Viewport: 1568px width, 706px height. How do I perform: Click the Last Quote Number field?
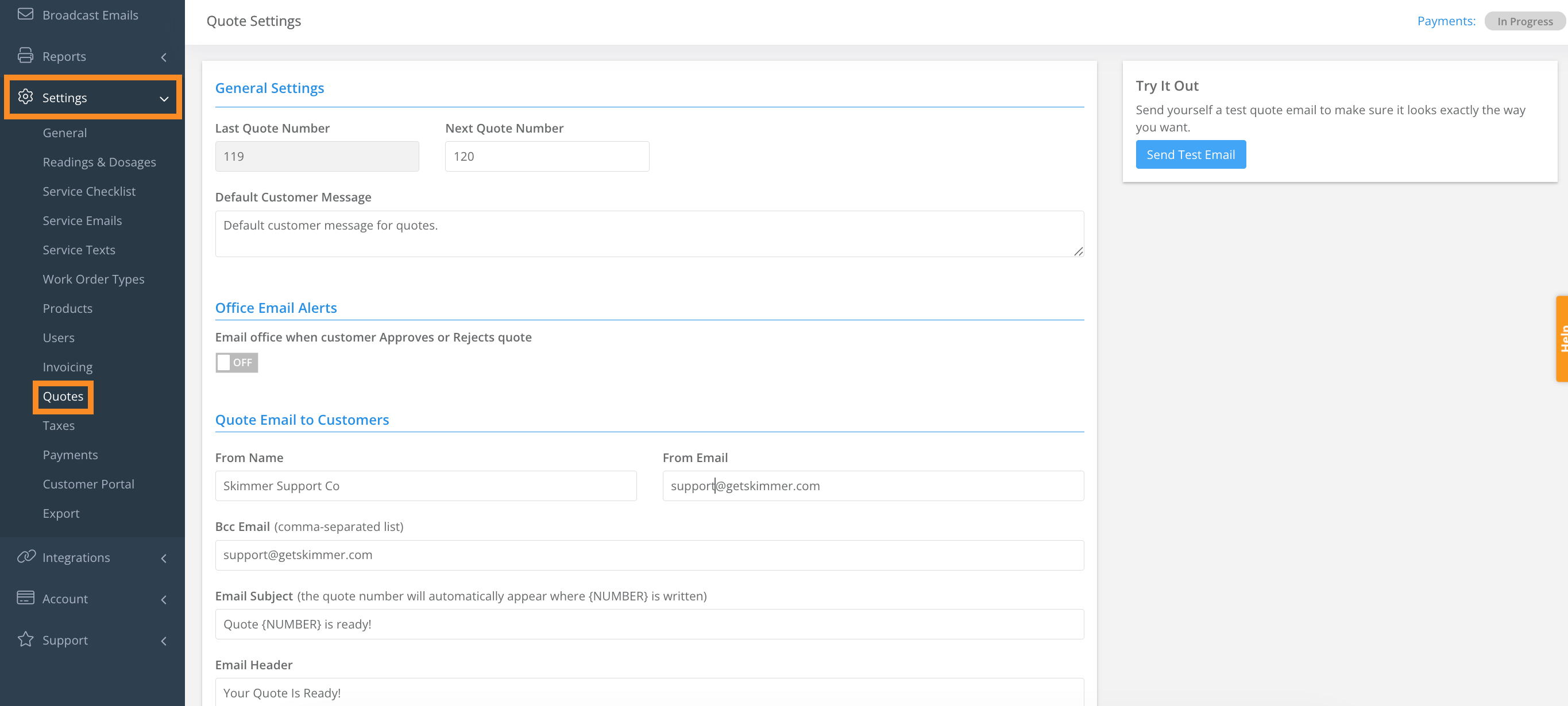click(x=316, y=156)
